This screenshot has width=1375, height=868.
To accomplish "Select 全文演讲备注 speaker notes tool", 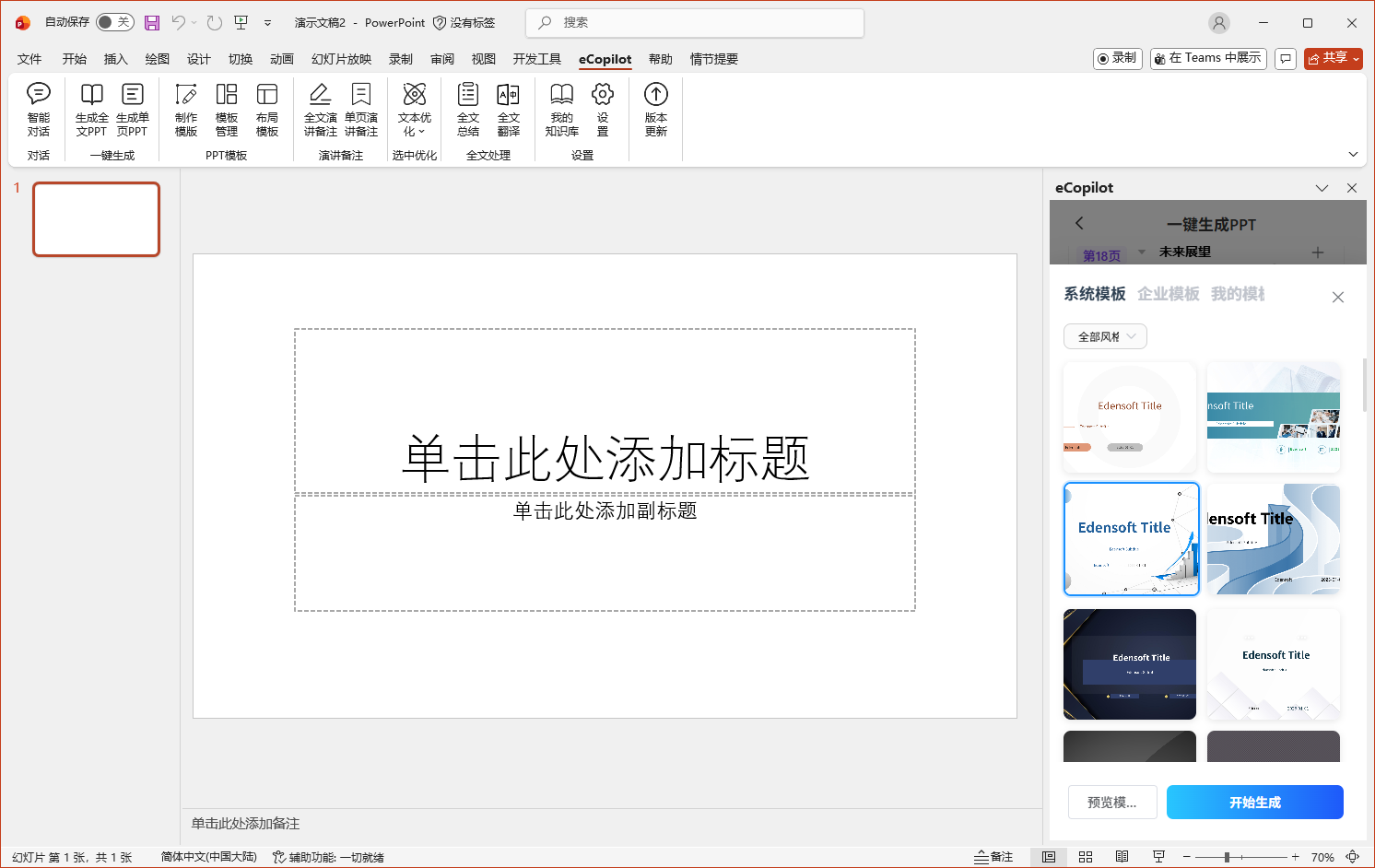I will point(320,111).
